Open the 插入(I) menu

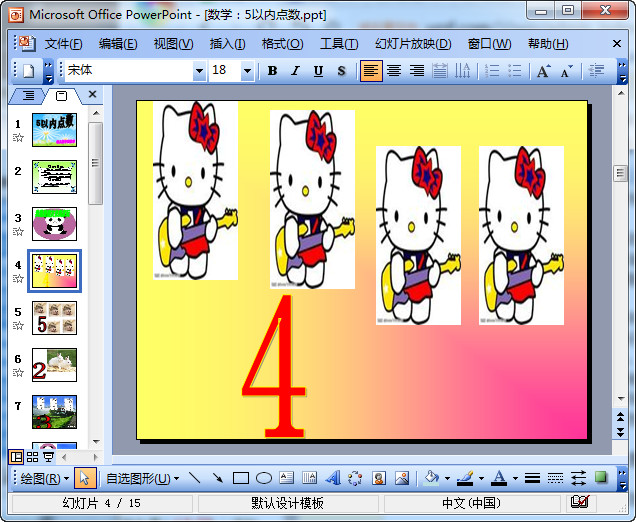pyautogui.click(x=227, y=44)
